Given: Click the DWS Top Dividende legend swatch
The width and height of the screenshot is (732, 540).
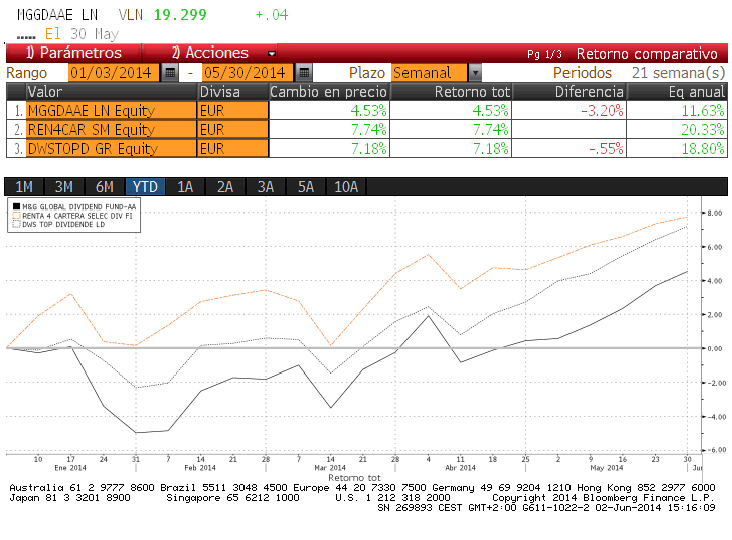Looking at the screenshot, I should [x=16, y=224].
